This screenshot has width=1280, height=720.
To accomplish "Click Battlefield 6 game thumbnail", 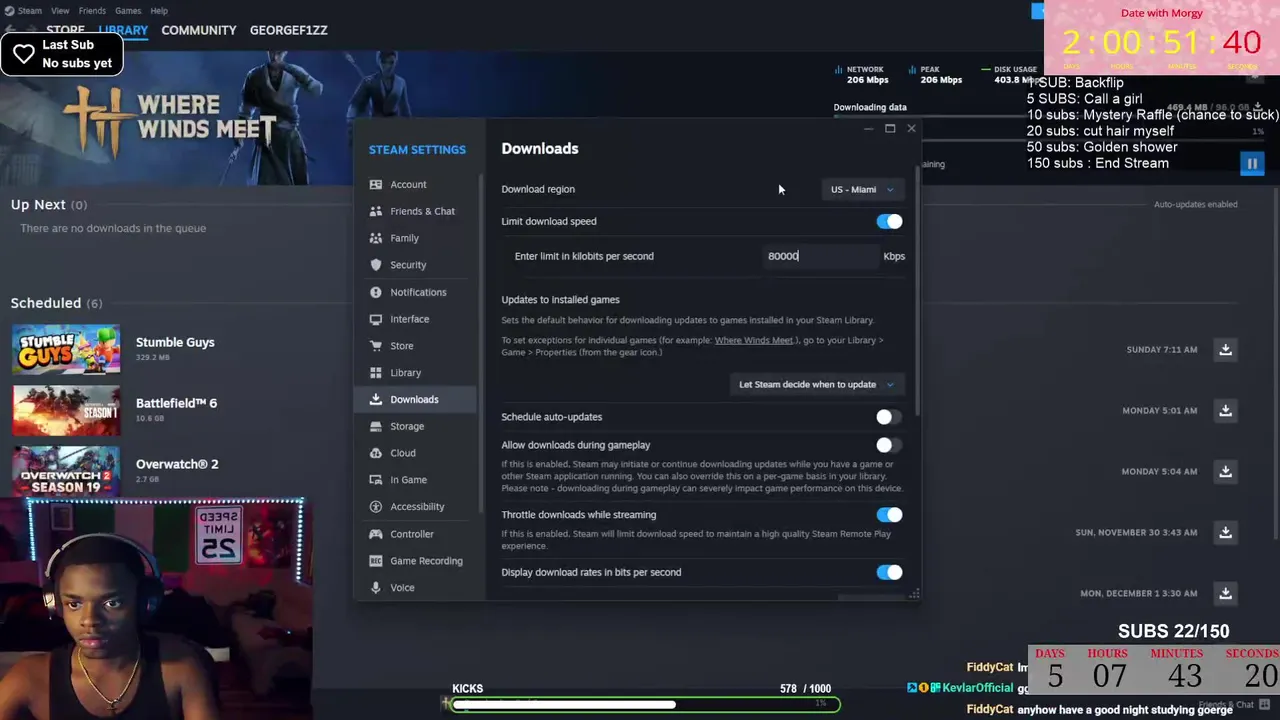I will click(66, 411).
